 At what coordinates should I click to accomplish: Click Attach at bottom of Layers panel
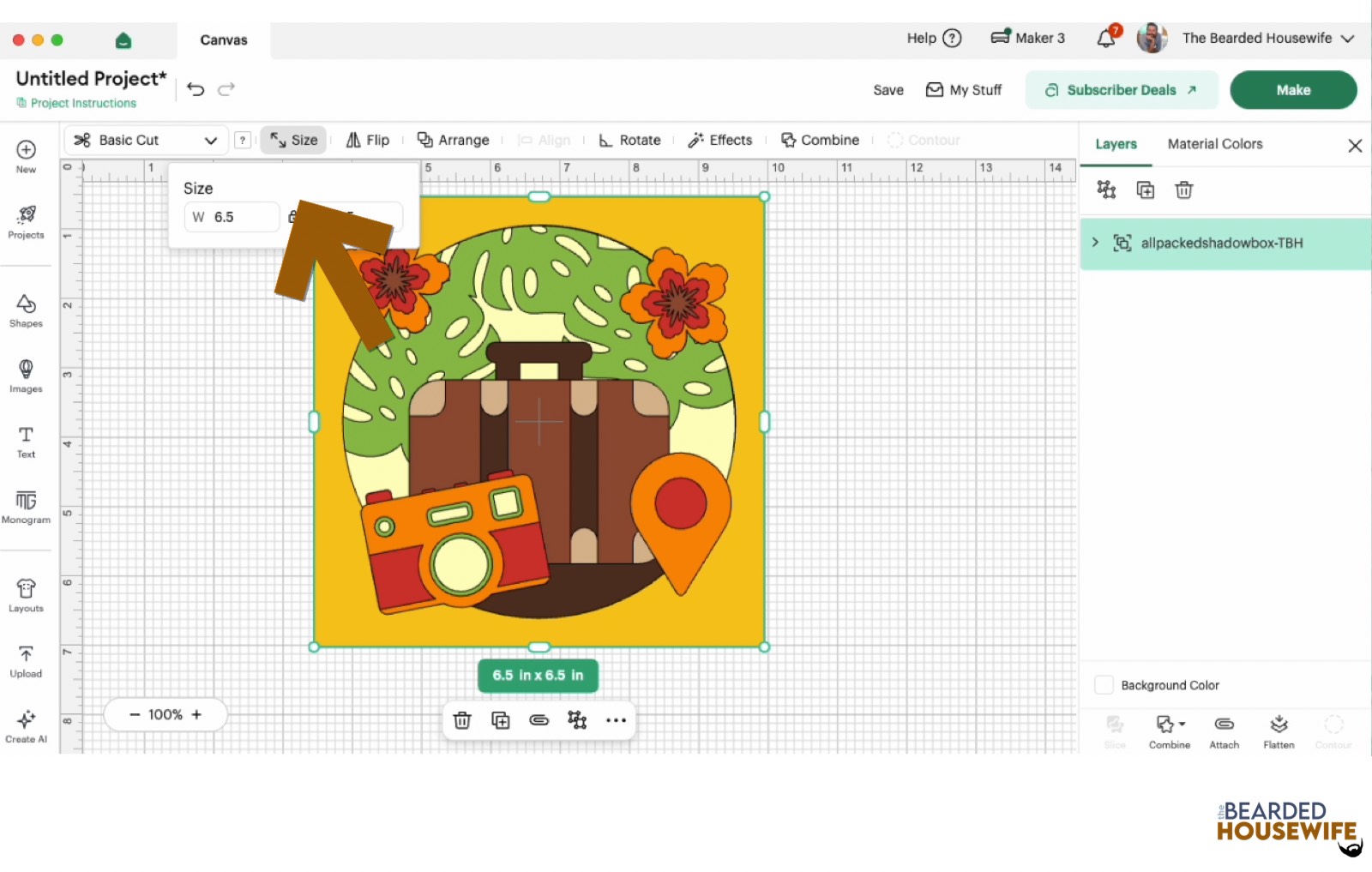point(1225,732)
